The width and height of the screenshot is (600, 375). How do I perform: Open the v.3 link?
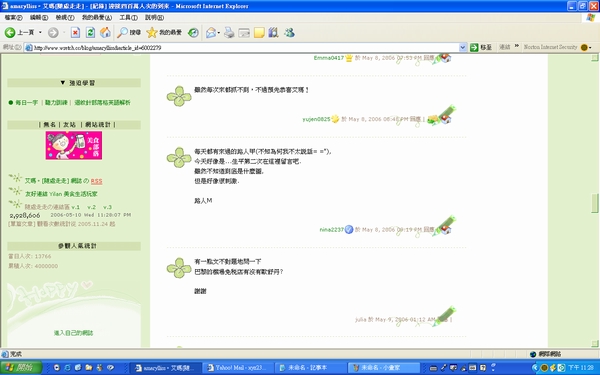pyautogui.click(x=108, y=207)
